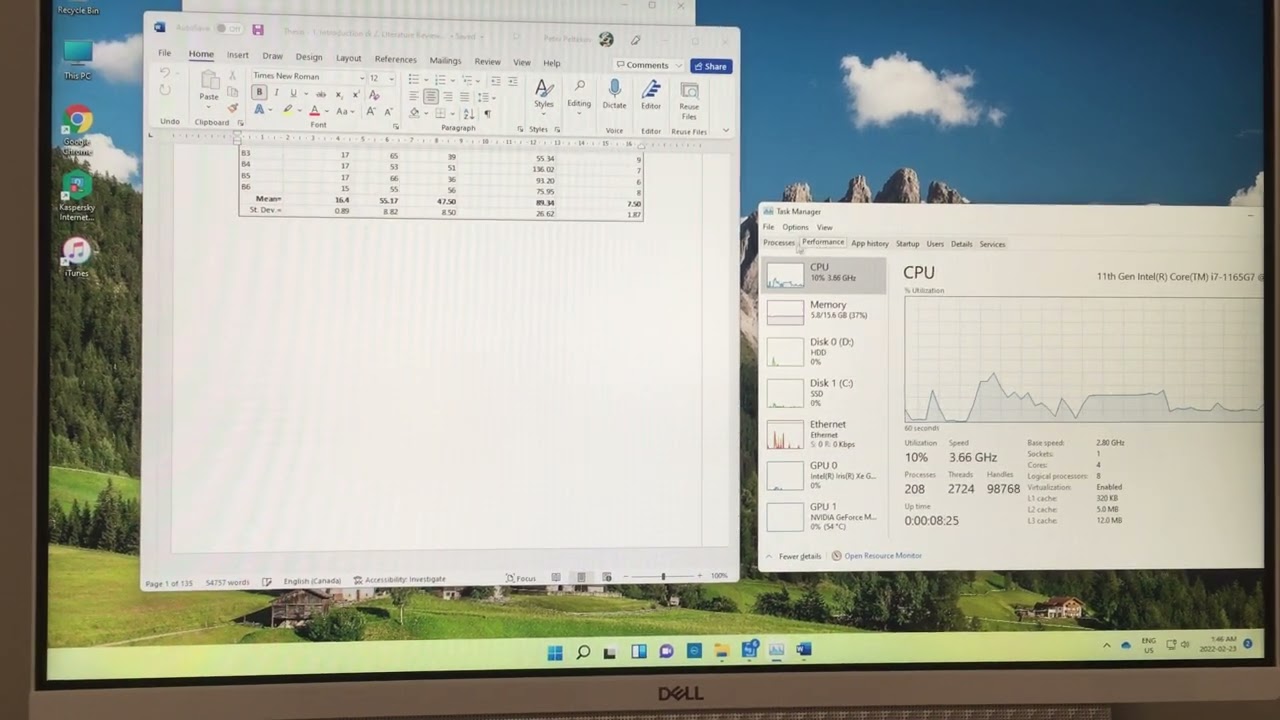
Task: Click Open Resource Monitor link
Action: click(x=876, y=556)
